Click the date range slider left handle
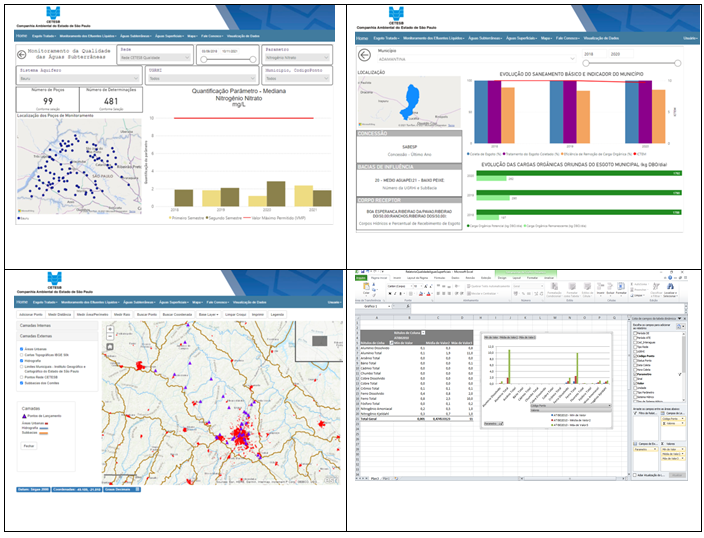Image resolution: width=704 pixels, height=538 pixels. click(x=205, y=59)
